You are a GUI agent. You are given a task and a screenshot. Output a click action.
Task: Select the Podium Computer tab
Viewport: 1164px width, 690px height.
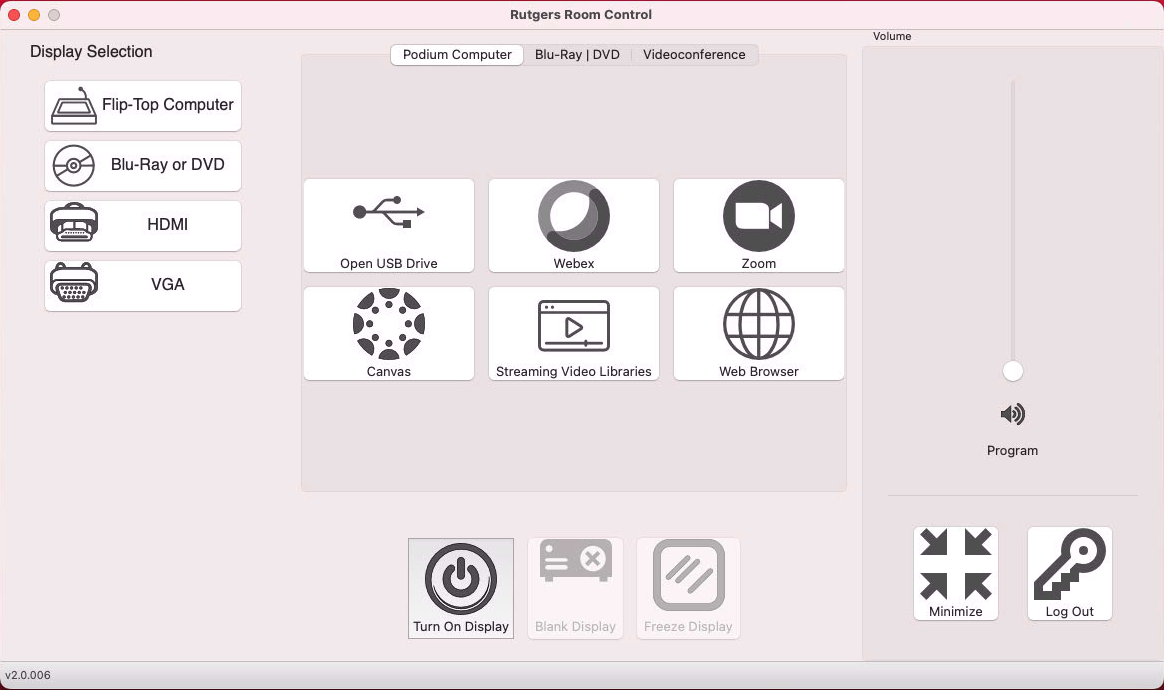[x=457, y=55]
